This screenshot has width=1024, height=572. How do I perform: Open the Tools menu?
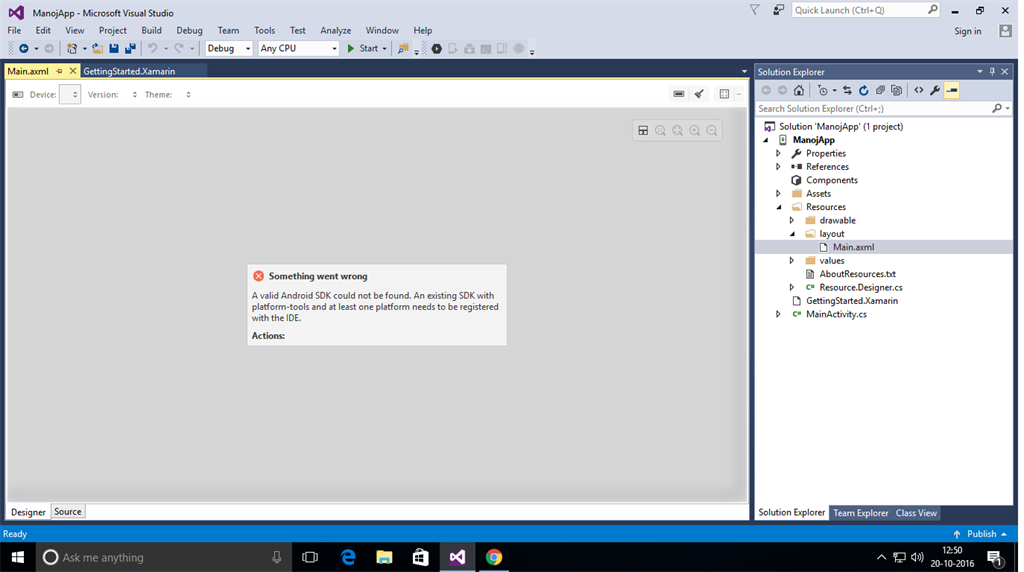pos(264,30)
